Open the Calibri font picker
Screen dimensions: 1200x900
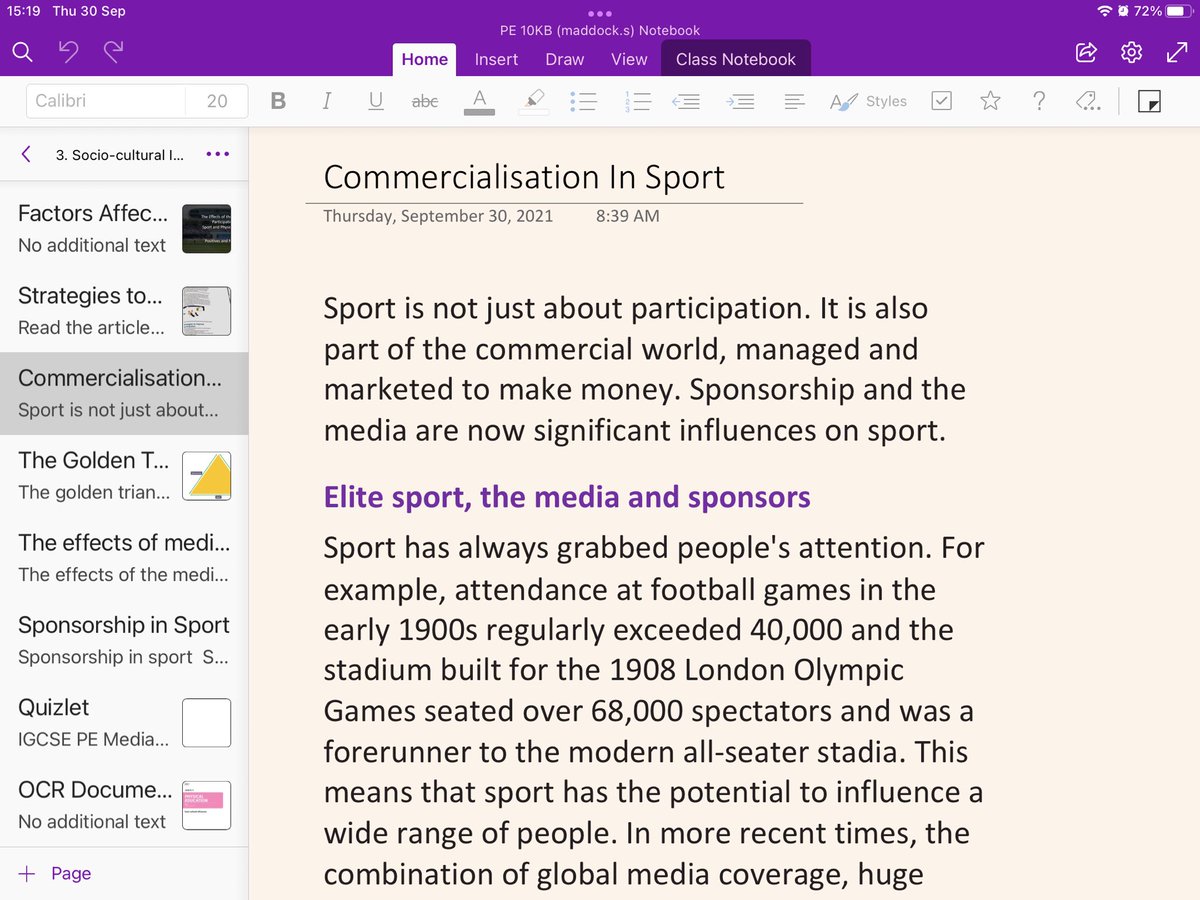(105, 100)
